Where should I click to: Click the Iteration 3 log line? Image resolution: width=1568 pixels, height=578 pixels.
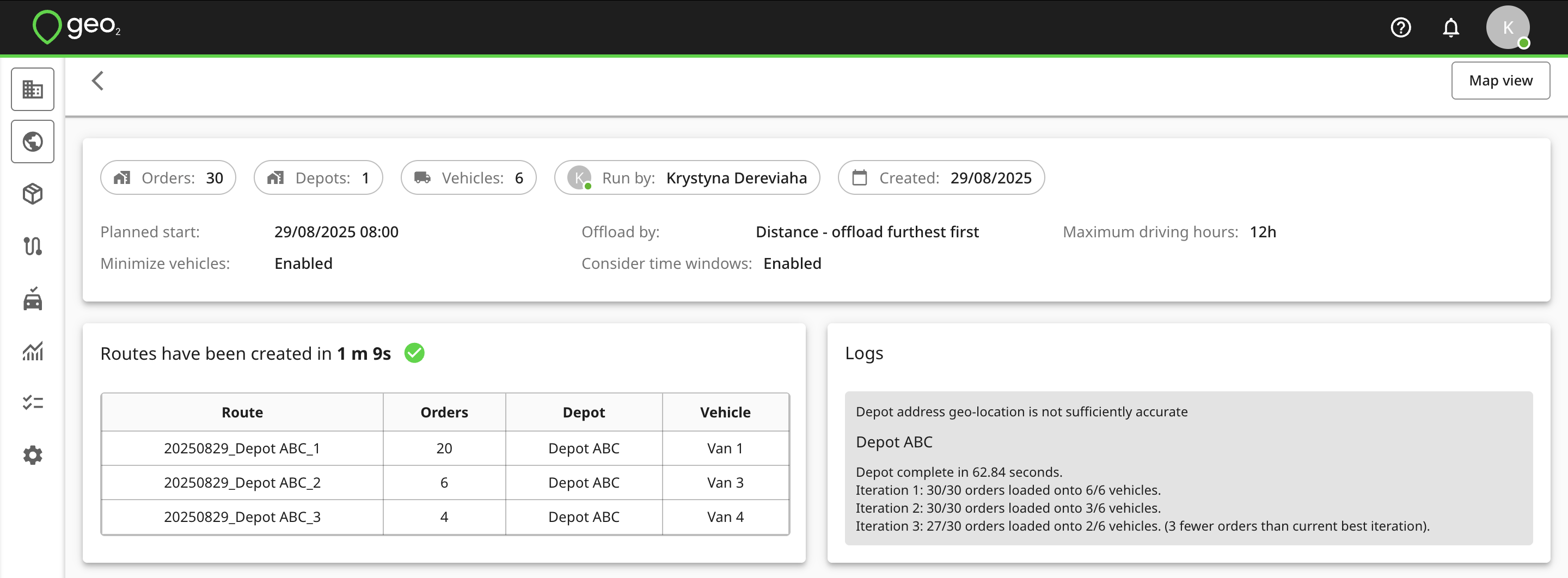pos(1143,526)
